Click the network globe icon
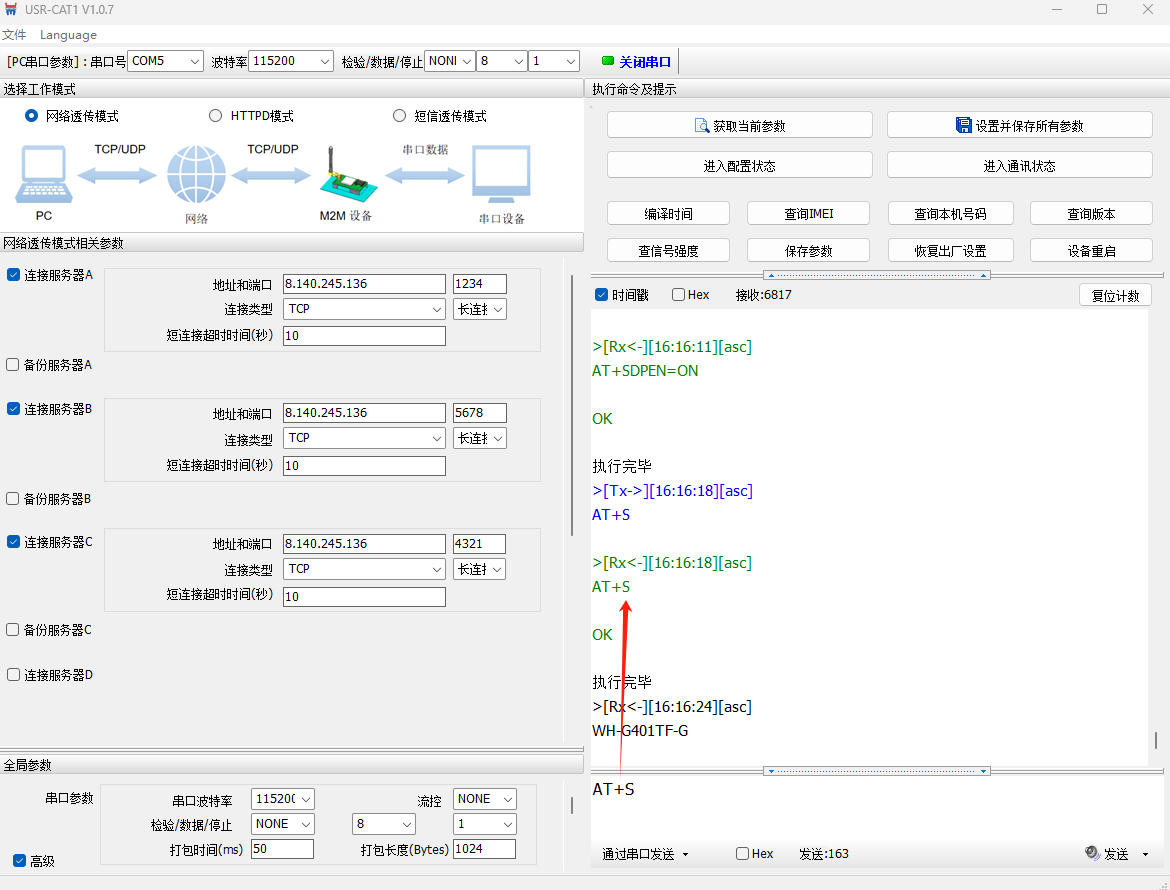Screen dimensions: 1170x890 (x=196, y=175)
